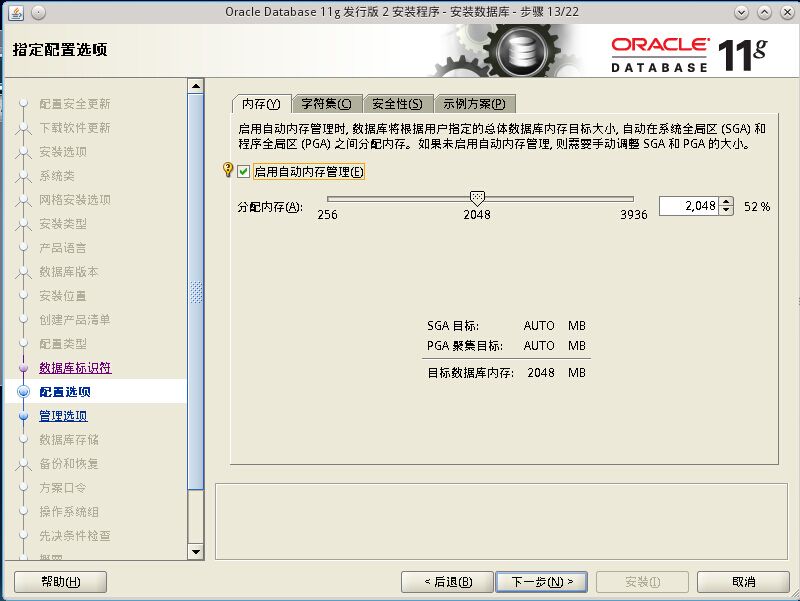The height and width of the screenshot is (601, 800).
Task: Select the 配置选项 current step
Action: pyautogui.click(x=65, y=392)
